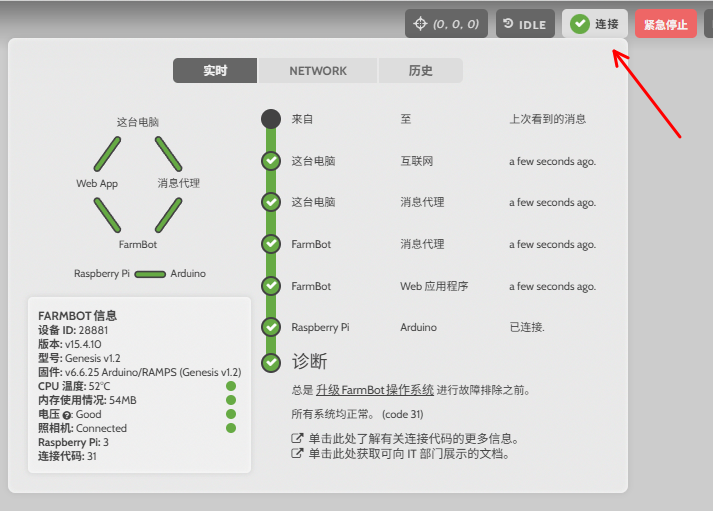Click the FarmBot to Web 应用程序 status checkmark

coord(271,286)
